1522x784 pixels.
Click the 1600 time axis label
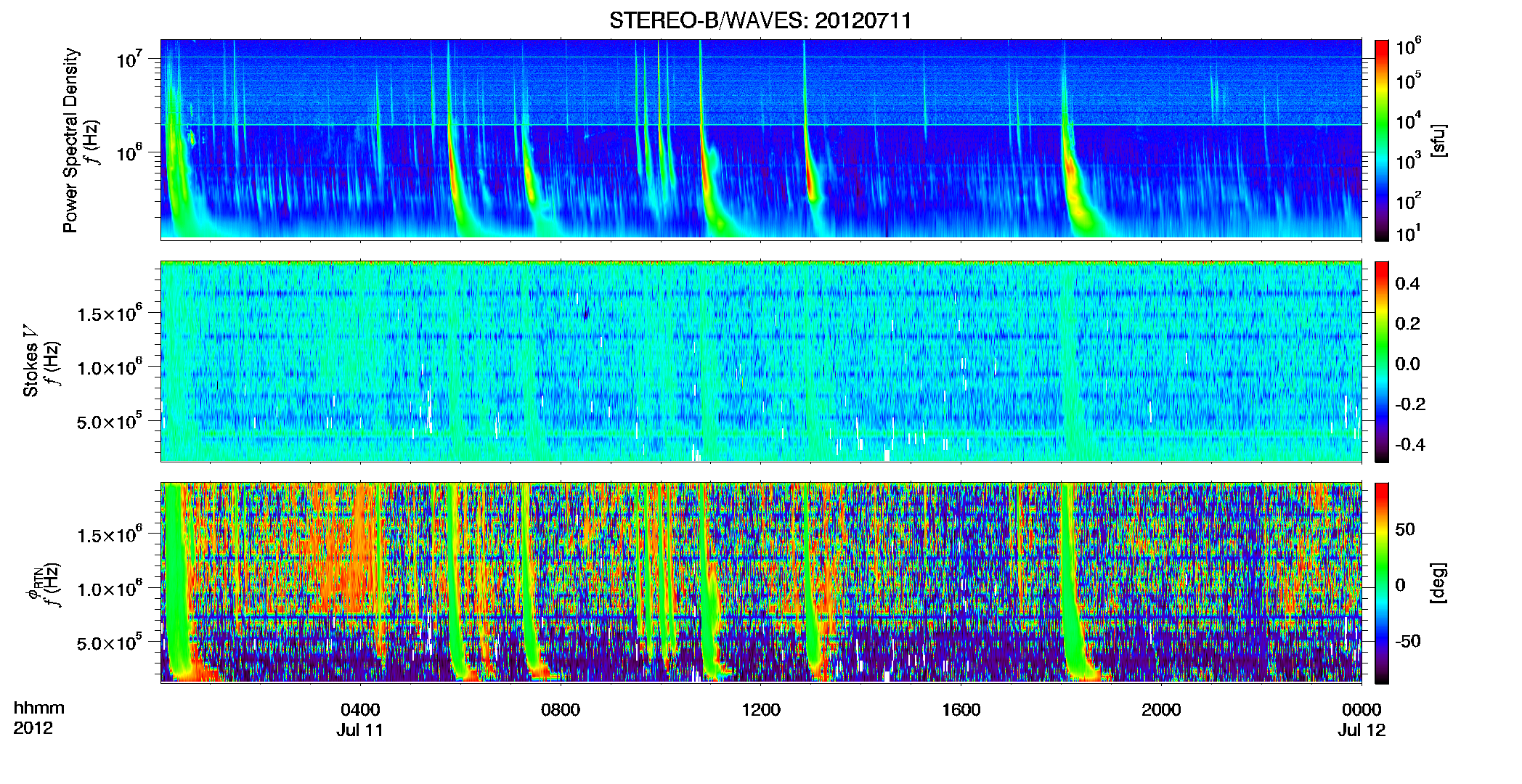click(x=961, y=709)
